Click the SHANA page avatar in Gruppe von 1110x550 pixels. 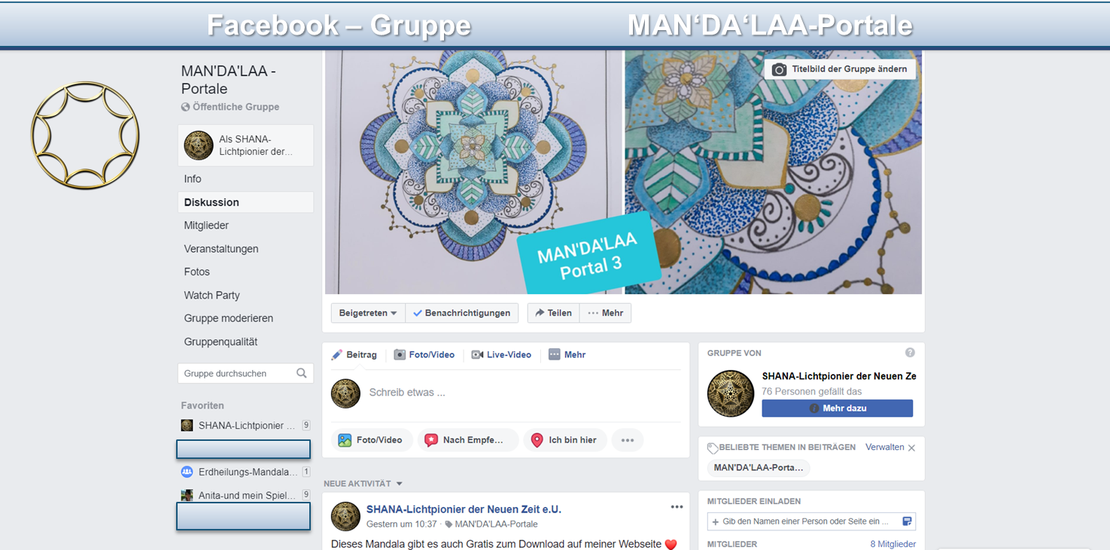pyautogui.click(x=730, y=393)
